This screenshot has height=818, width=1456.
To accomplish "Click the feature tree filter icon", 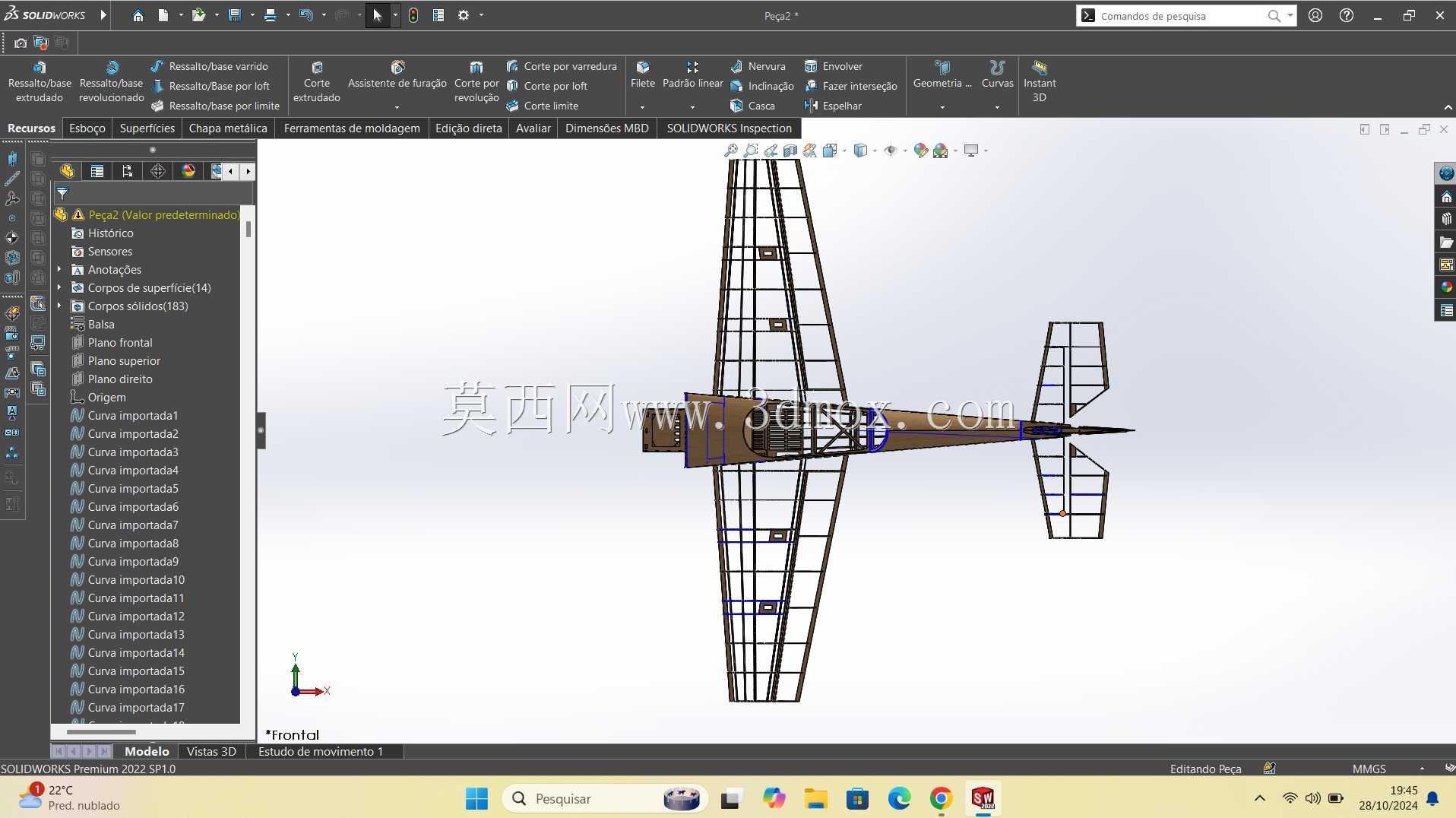I will click(62, 193).
